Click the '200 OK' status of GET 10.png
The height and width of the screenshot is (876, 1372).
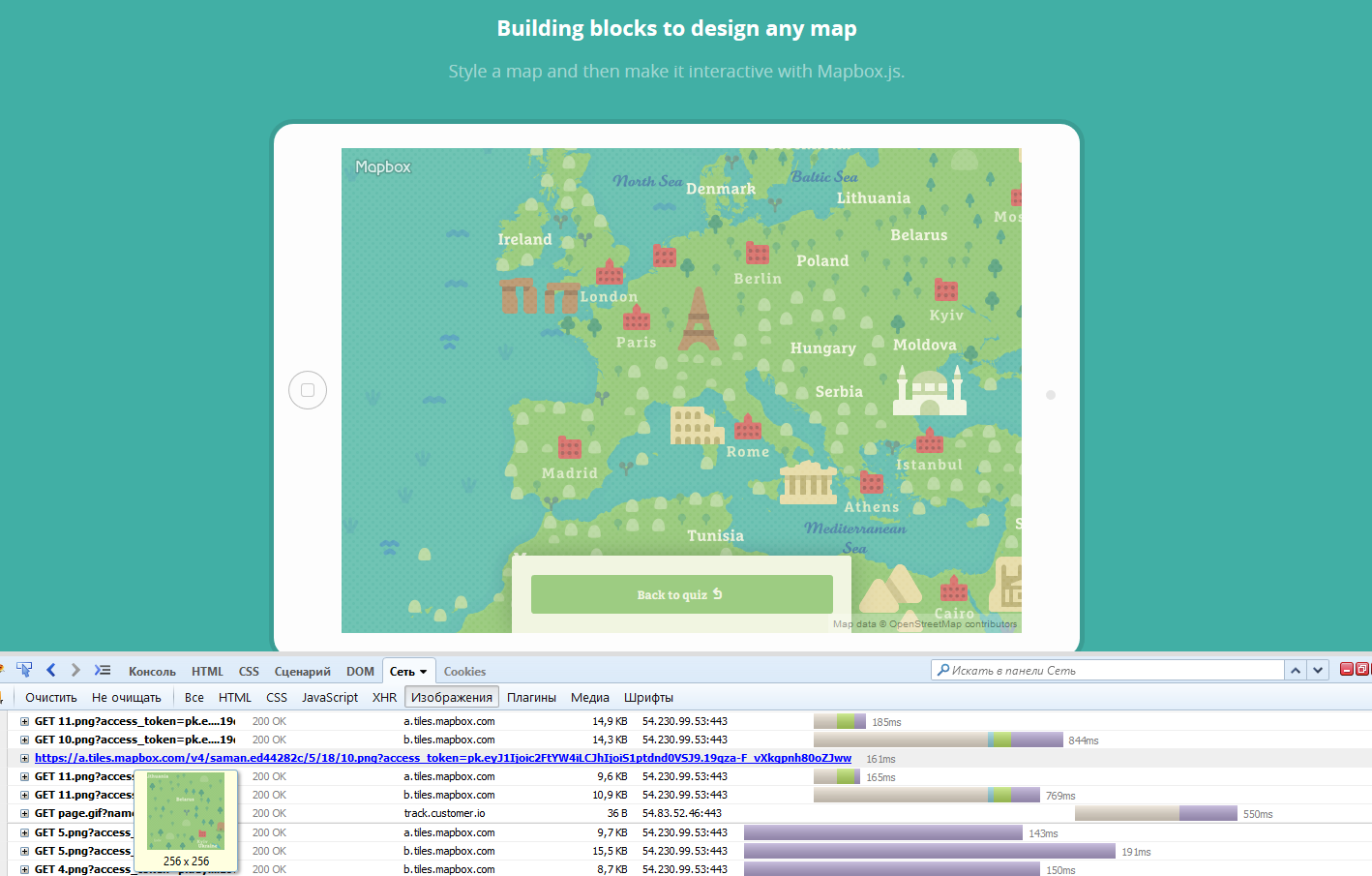(x=269, y=740)
